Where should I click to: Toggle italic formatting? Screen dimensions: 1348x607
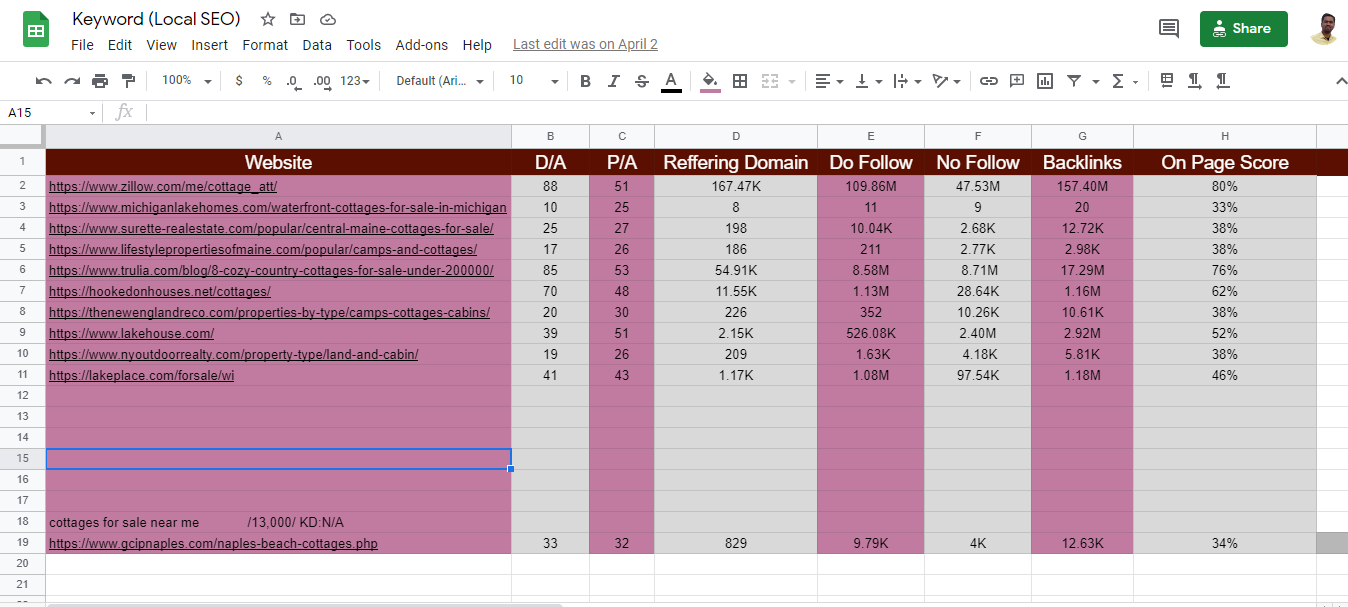tap(613, 81)
